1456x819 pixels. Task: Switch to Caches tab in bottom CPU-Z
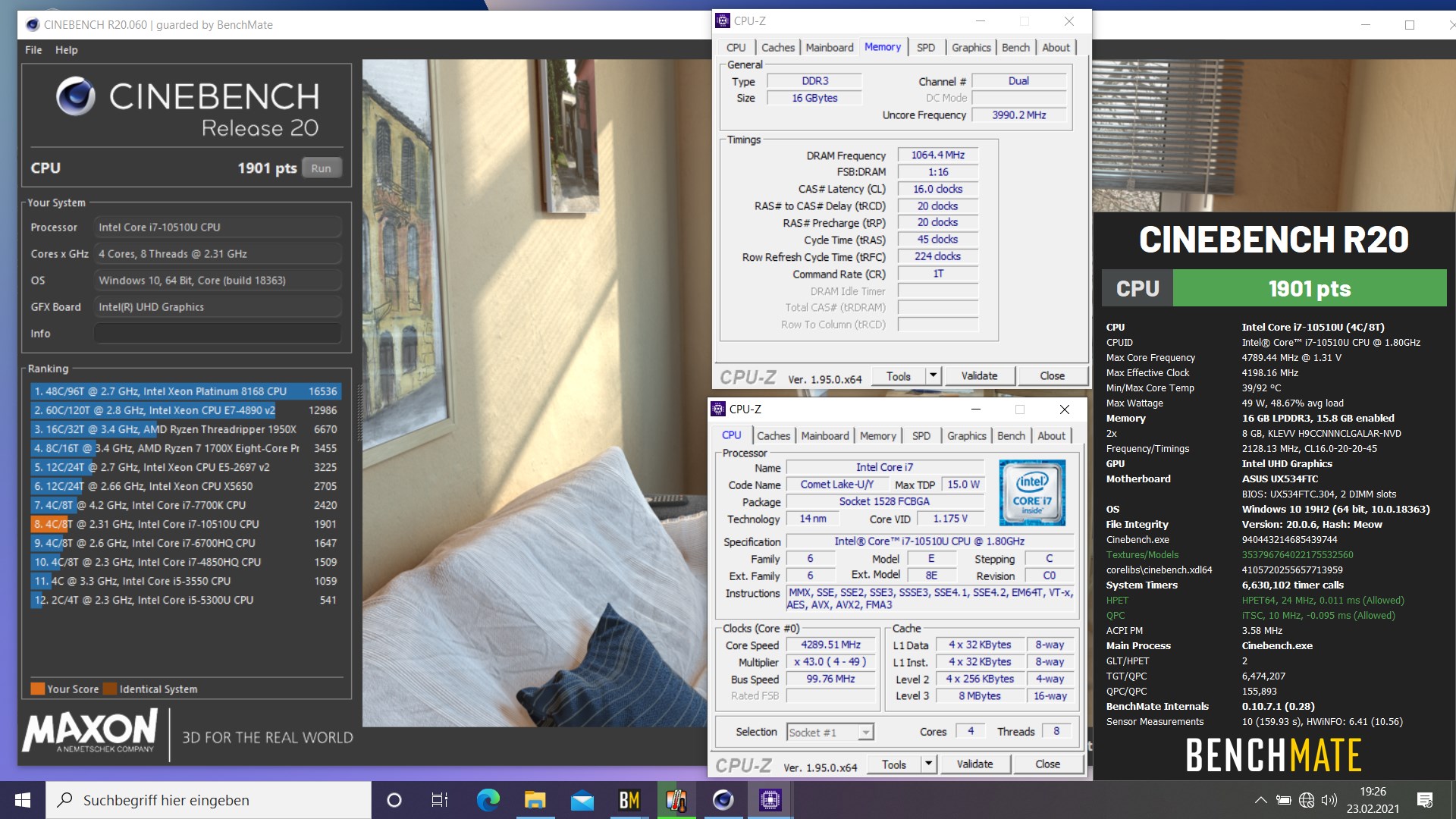pos(773,435)
